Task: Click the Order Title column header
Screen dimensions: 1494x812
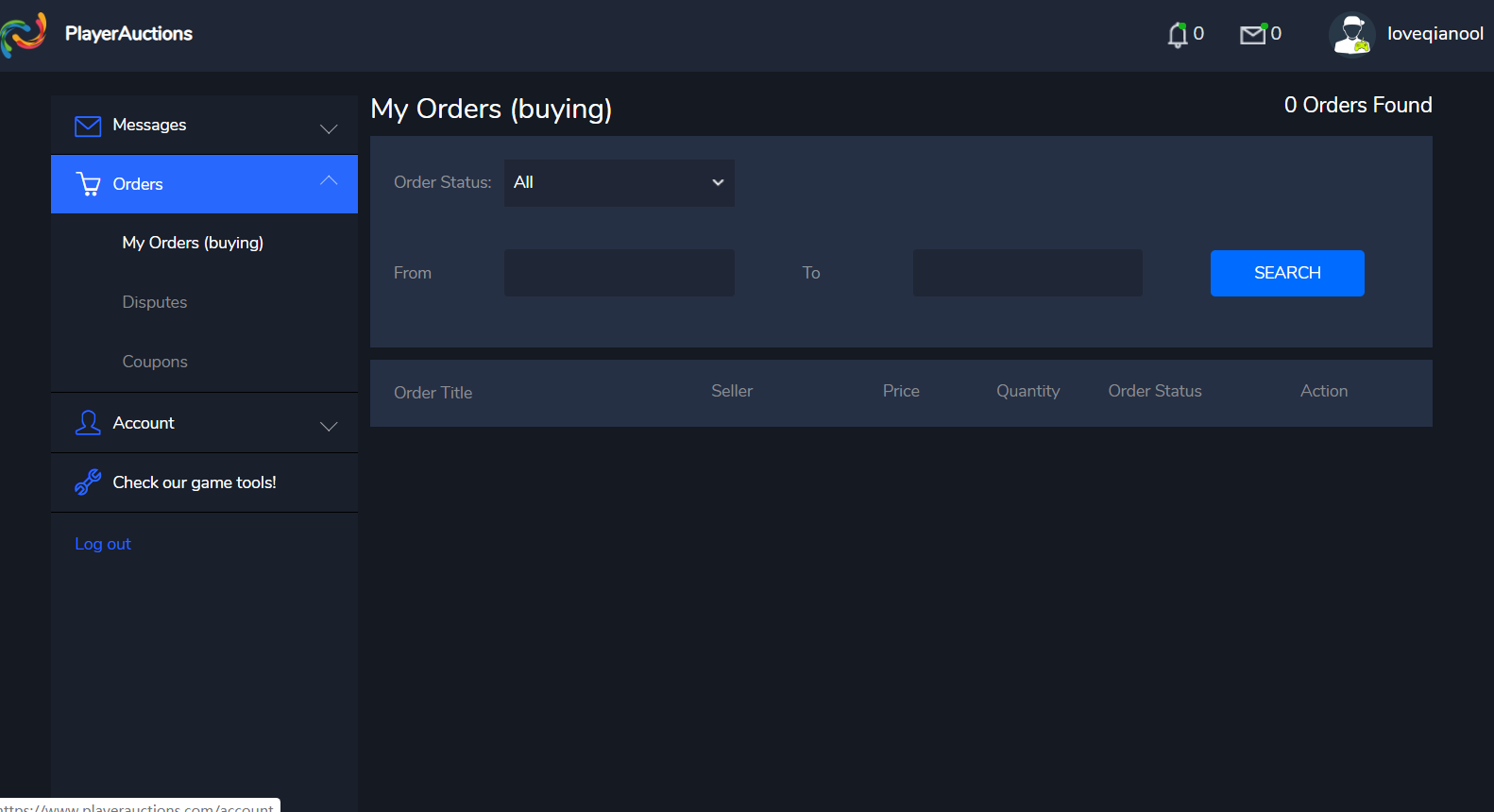Action: coord(433,393)
